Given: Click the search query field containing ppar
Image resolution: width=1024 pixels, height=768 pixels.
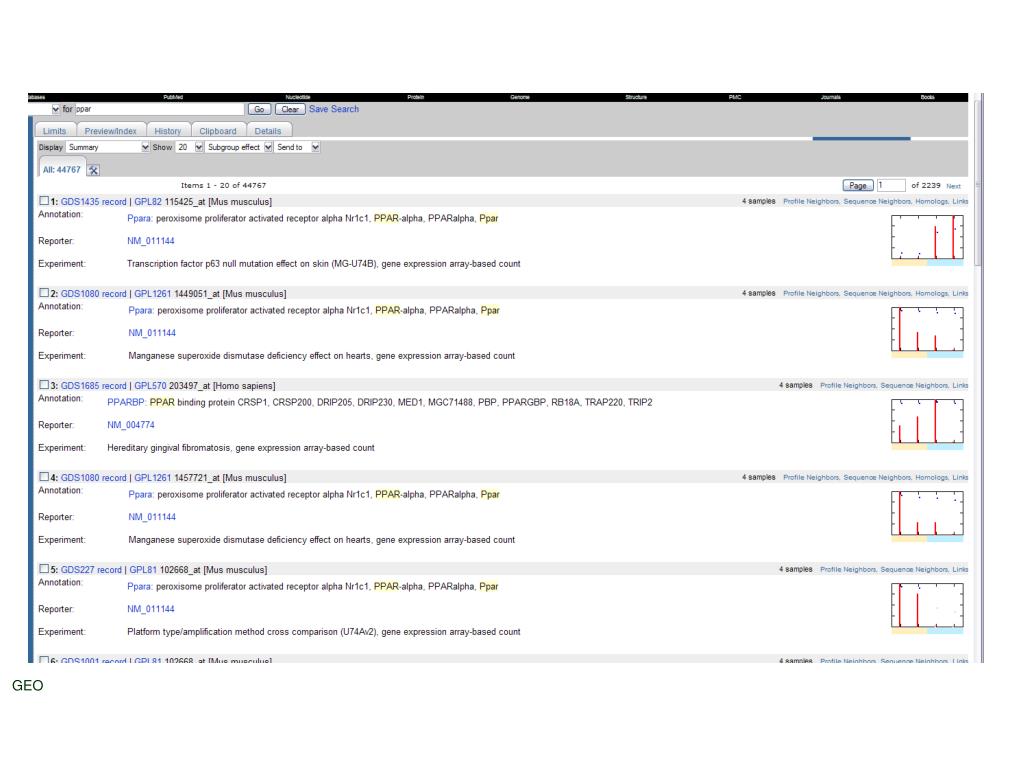Looking at the screenshot, I should [x=159, y=109].
